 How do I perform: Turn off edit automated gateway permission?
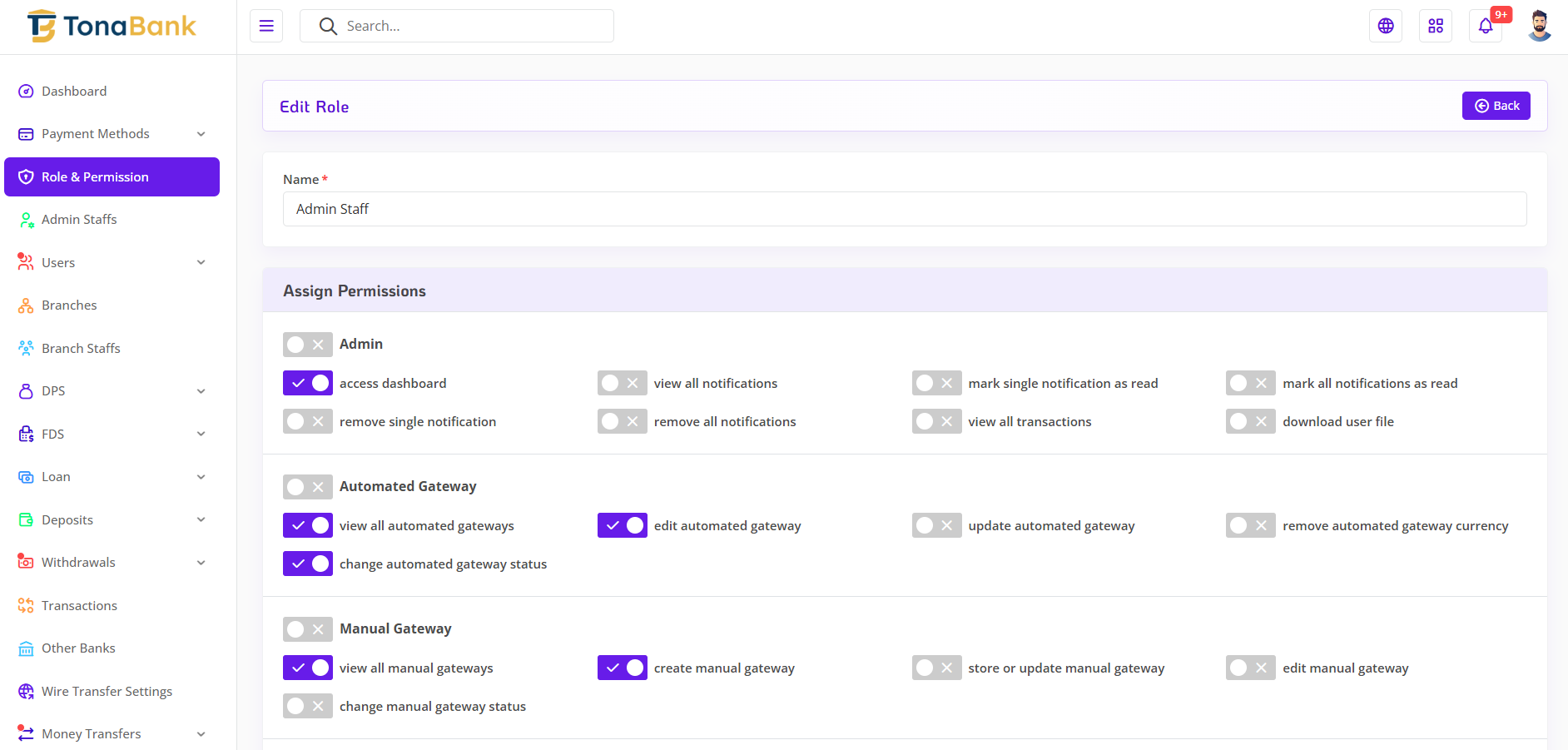[622, 525]
